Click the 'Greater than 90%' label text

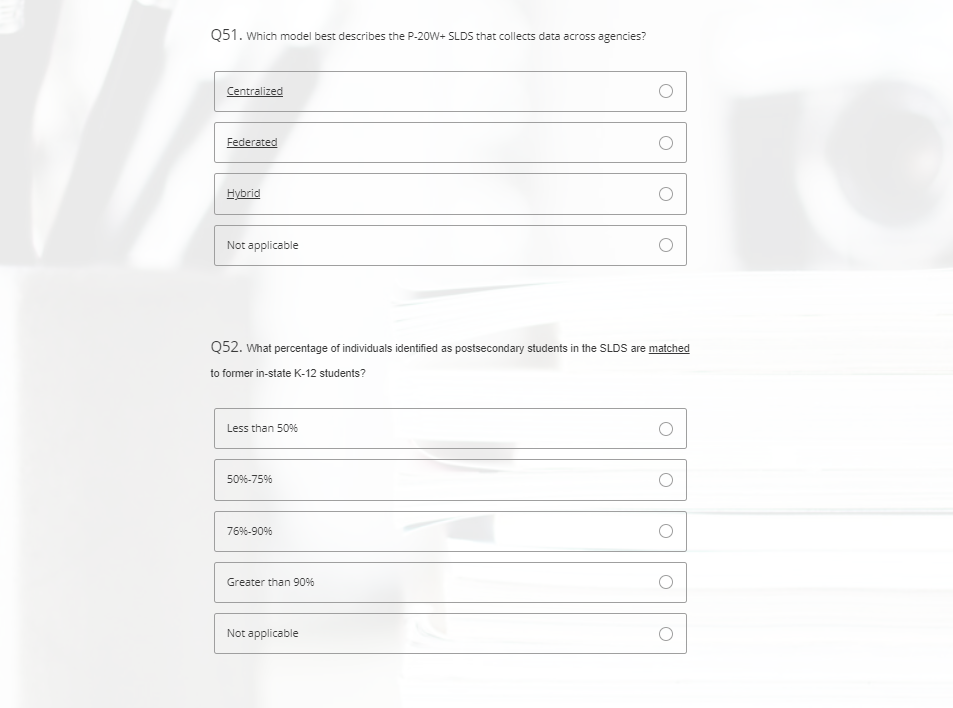[x=270, y=582]
